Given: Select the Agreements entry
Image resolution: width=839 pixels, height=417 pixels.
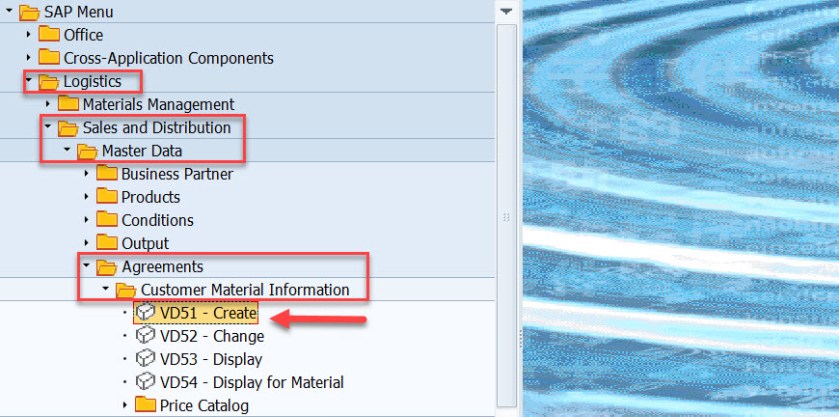Looking at the screenshot, I should click(x=162, y=266).
